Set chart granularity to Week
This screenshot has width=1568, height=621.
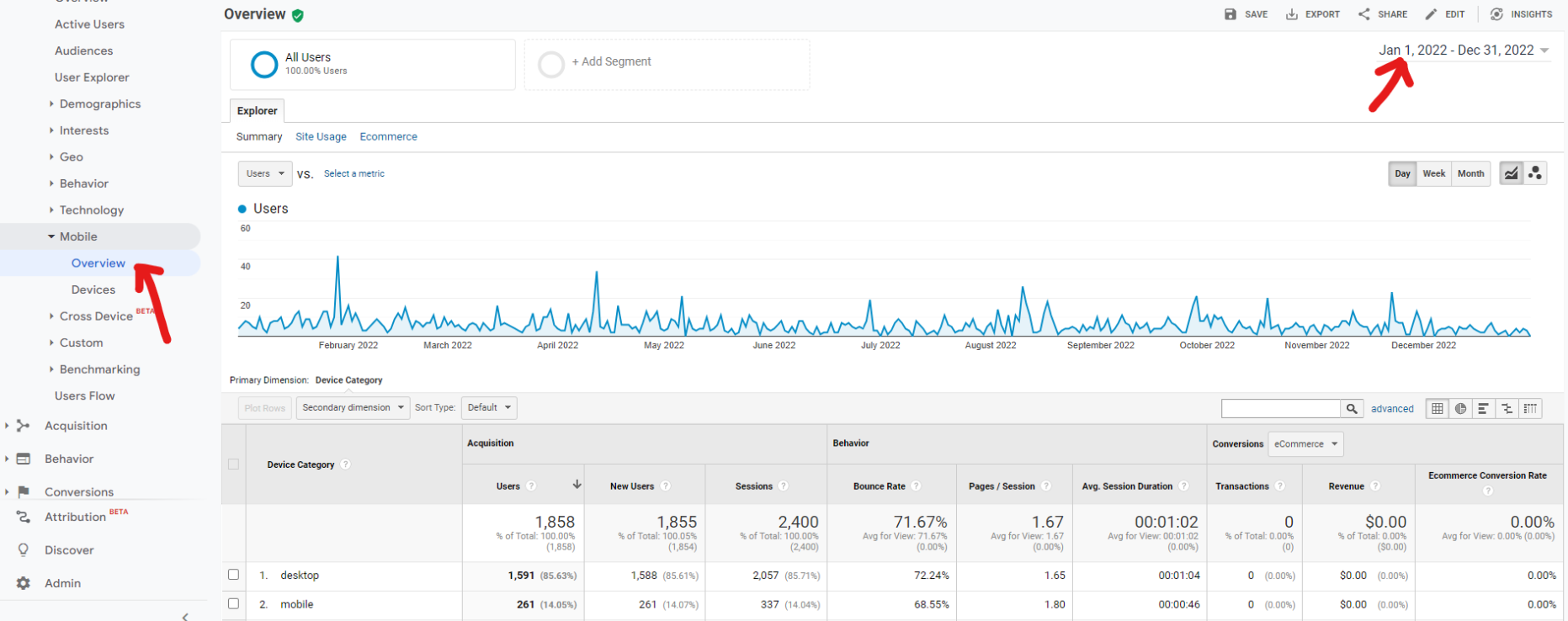[1434, 173]
